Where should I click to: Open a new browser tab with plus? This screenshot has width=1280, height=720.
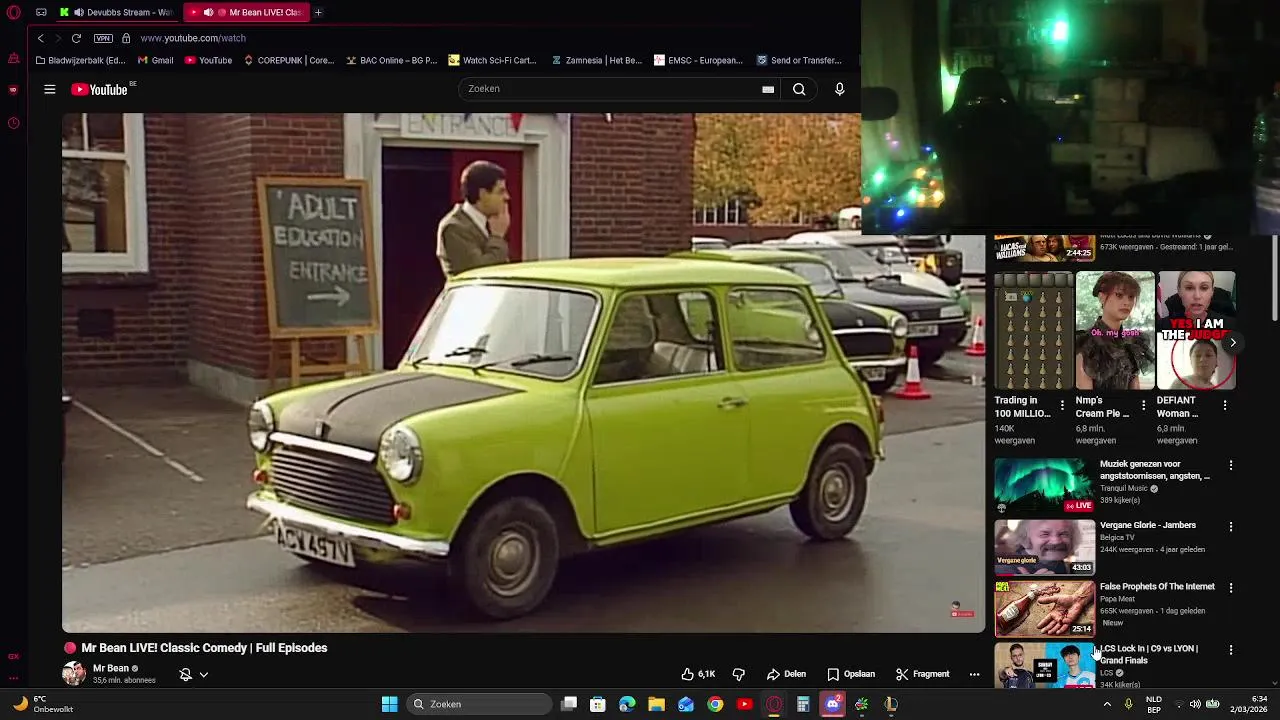[x=318, y=12]
